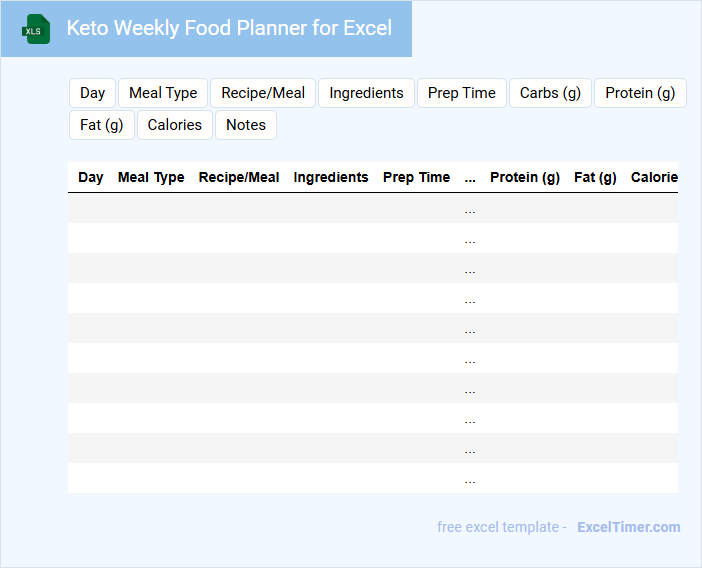702x568 pixels.
Task: Select the Day column tag
Action: (93, 93)
